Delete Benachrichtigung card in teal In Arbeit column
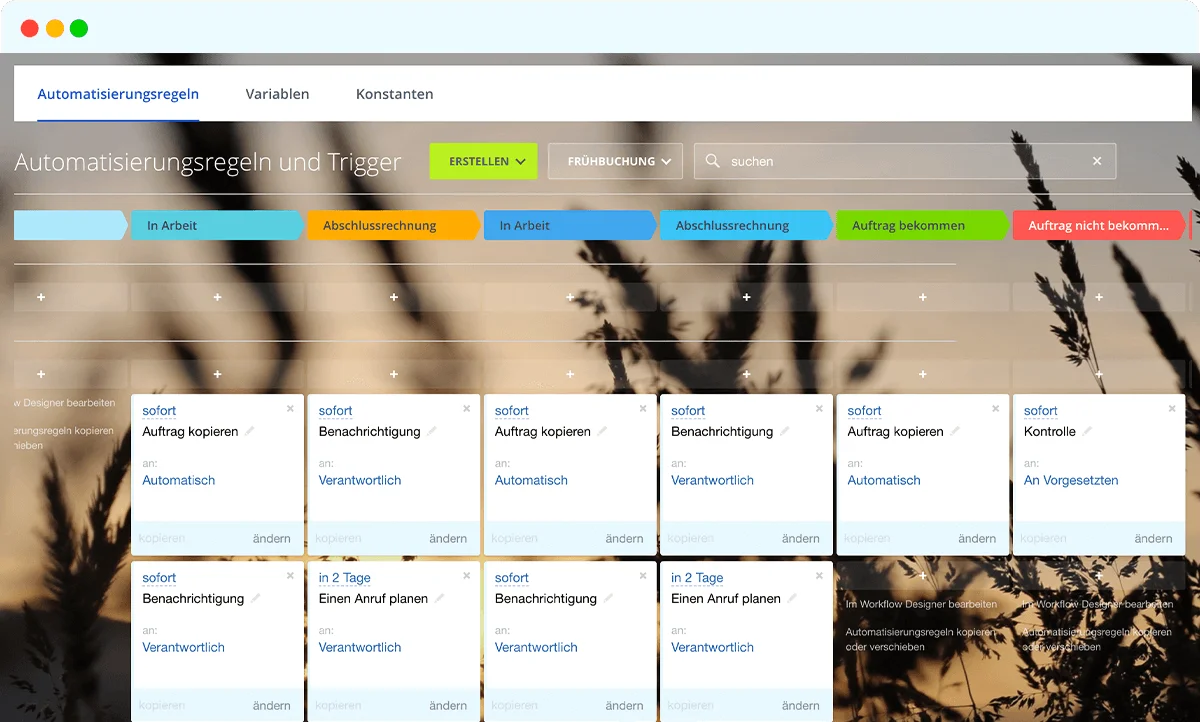This screenshot has width=1200, height=722. (290, 576)
